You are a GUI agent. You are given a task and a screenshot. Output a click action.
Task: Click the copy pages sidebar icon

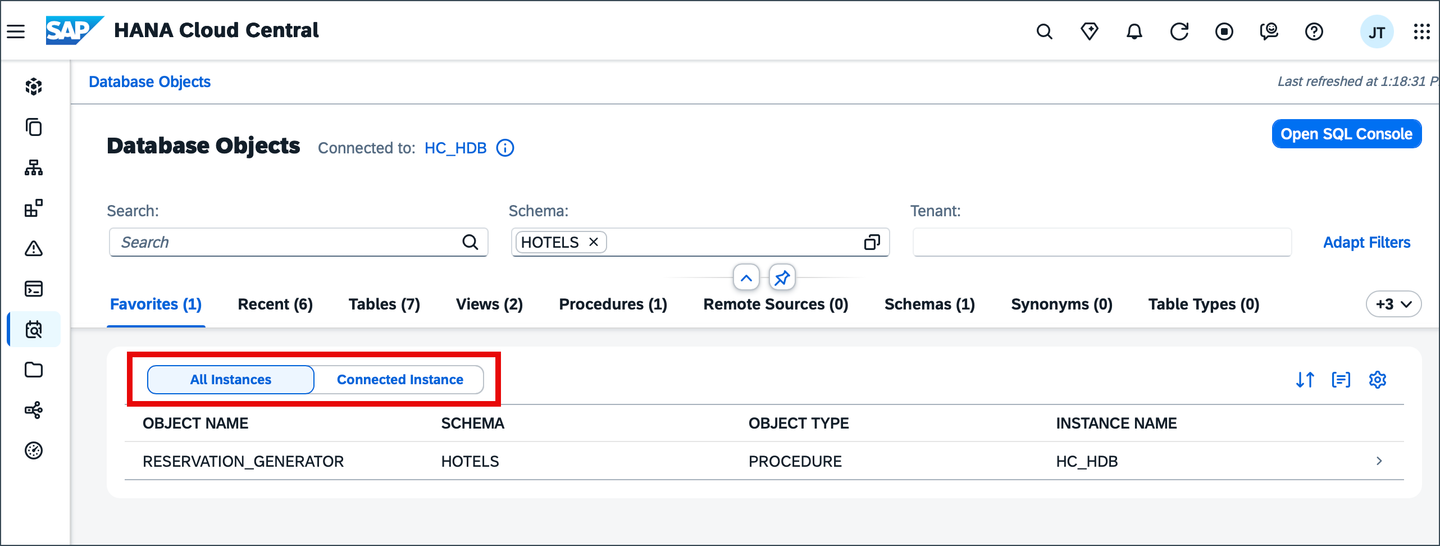[x=34, y=127]
